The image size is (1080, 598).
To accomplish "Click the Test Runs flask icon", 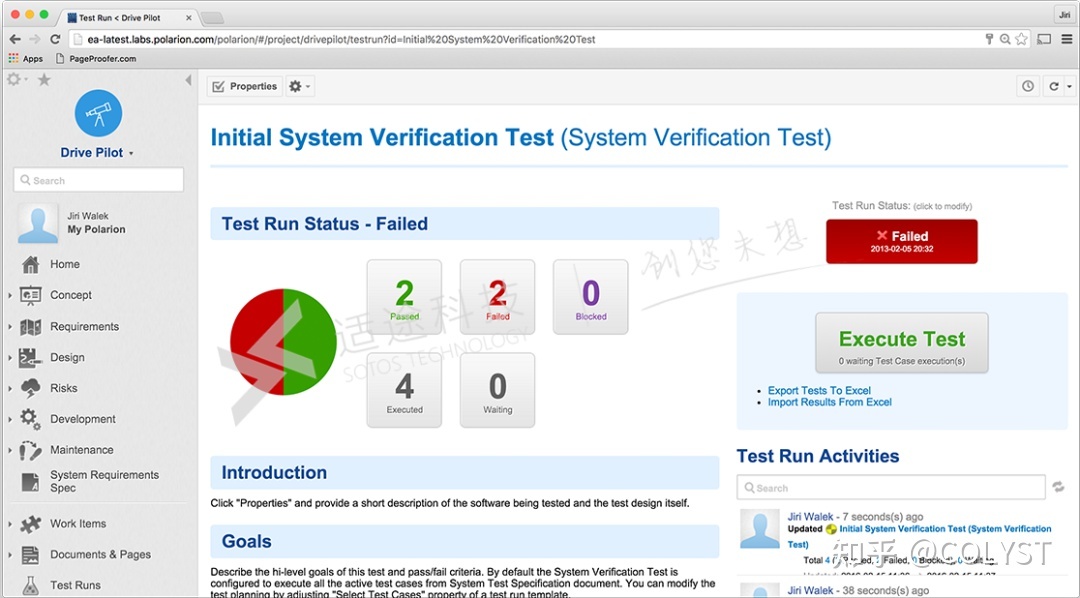I will pos(30,585).
